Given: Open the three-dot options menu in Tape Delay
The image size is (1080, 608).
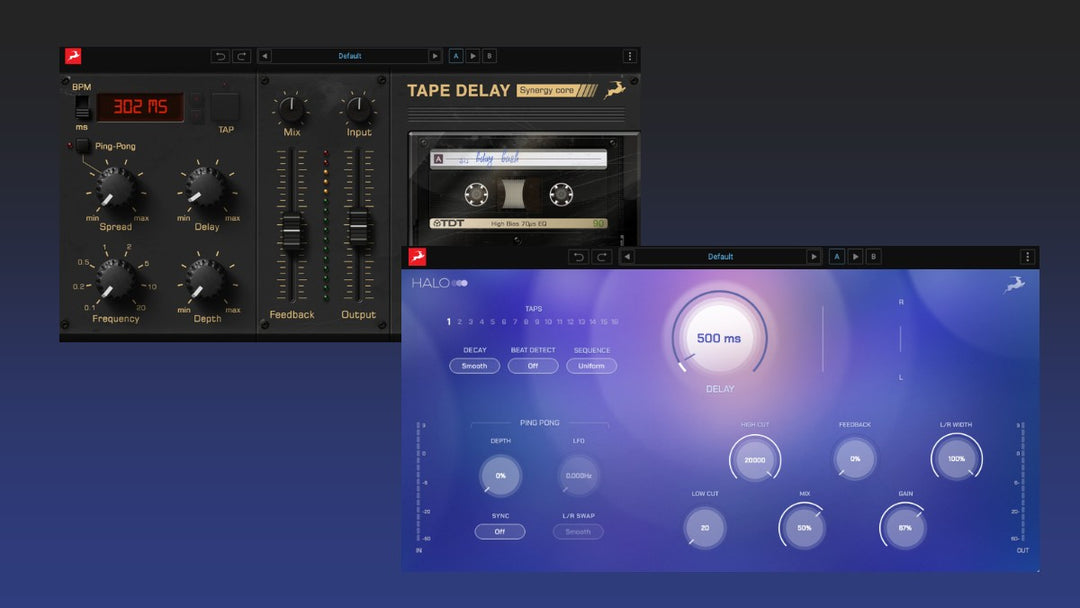Looking at the screenshot, I should [629, 56].
